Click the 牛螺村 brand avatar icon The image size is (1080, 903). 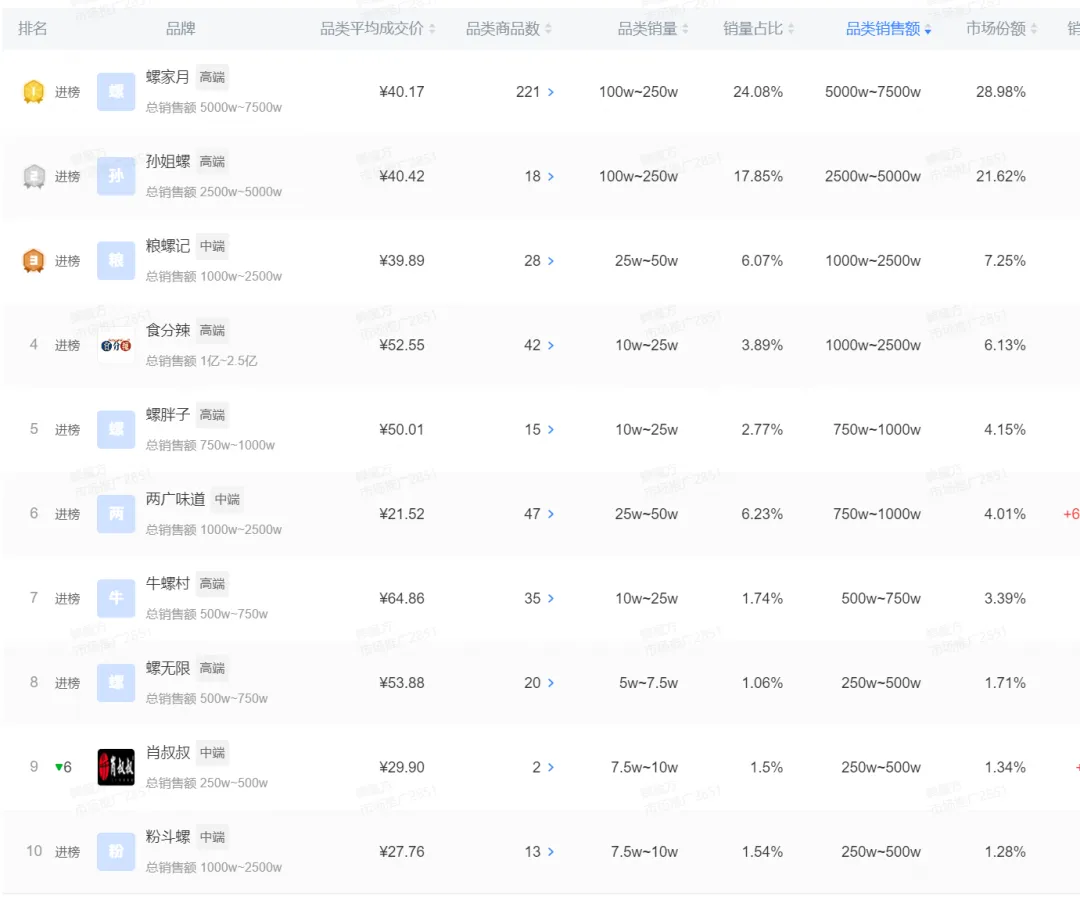coord(116,598)
